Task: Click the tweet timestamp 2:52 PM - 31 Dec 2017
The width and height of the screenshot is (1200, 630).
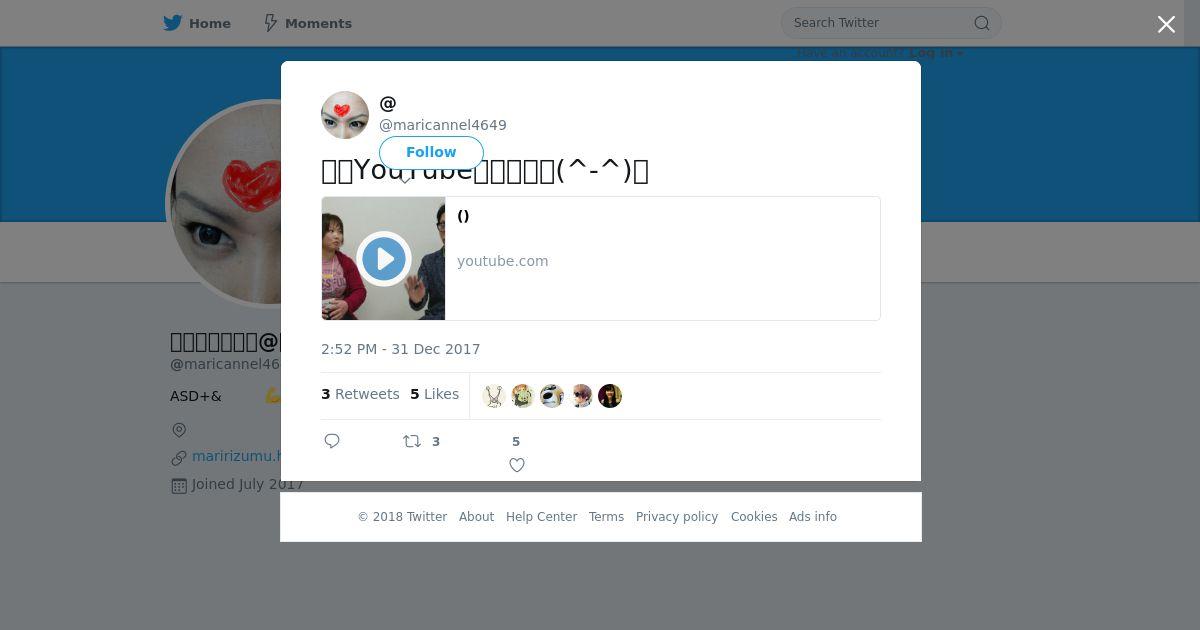Action: 400,349
